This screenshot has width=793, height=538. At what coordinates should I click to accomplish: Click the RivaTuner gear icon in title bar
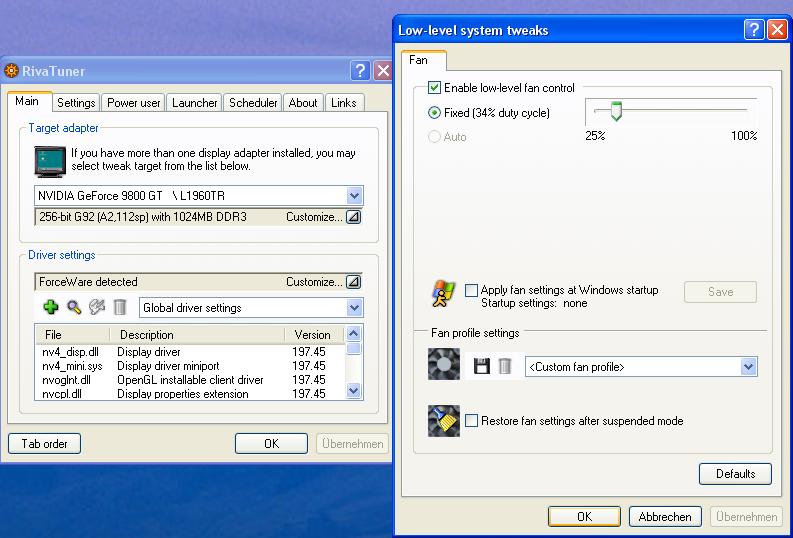pyautogui.click(x=11, y=71)
